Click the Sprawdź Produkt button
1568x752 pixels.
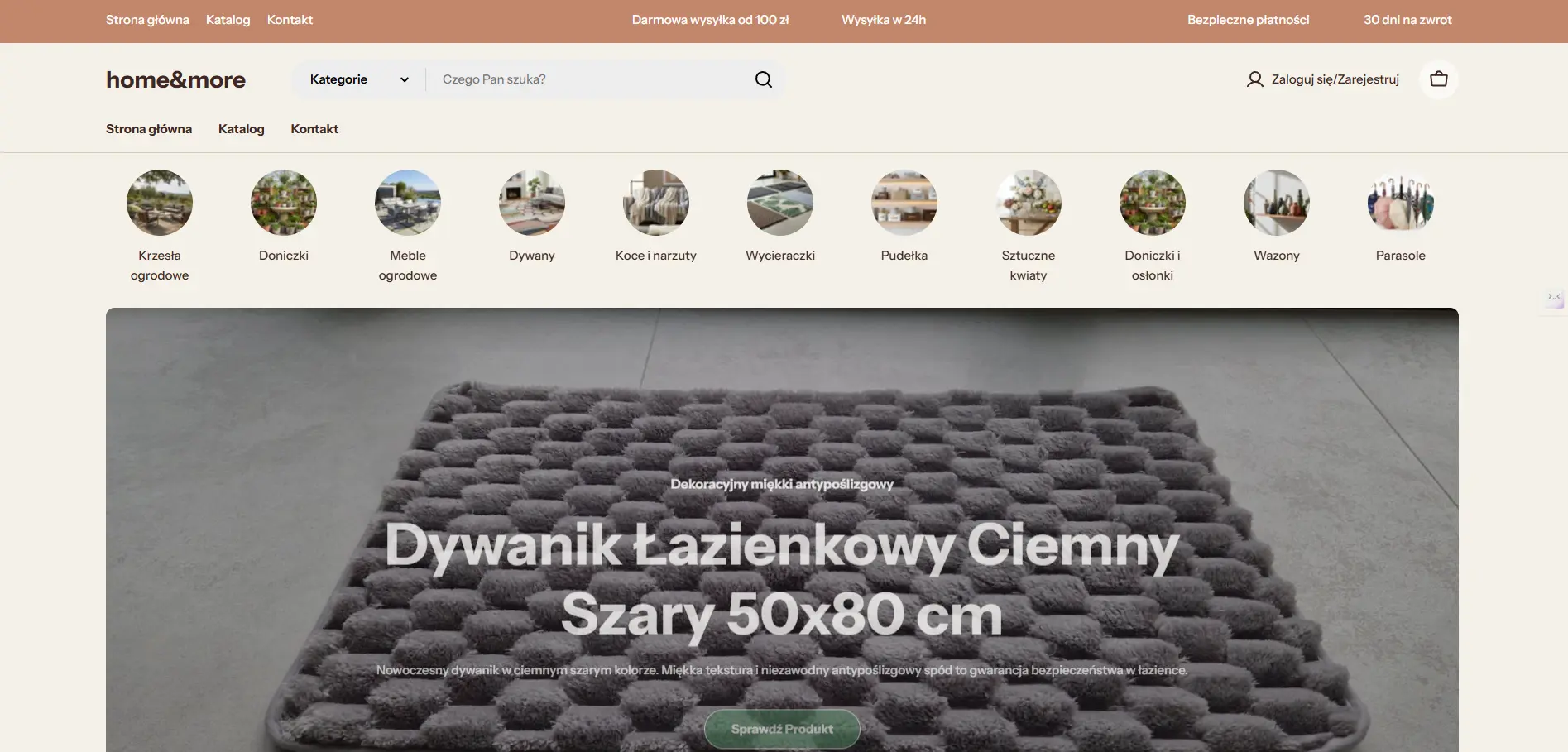[781, 728]
